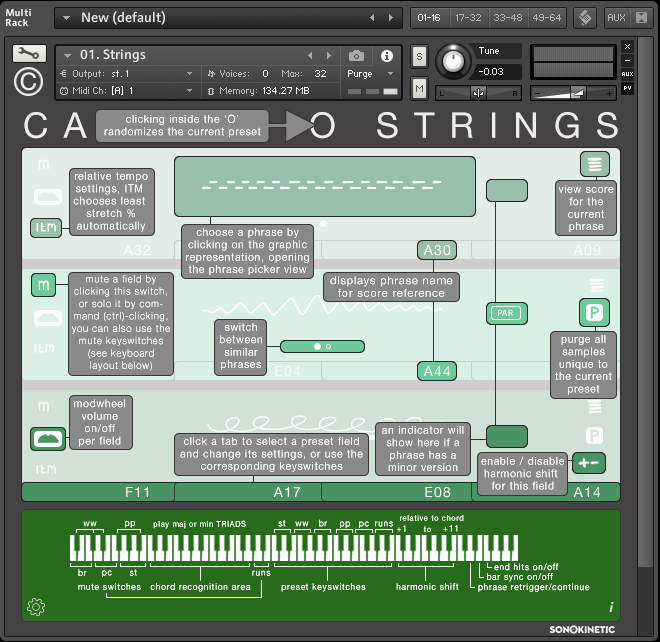Screen dimensions: 660x642
Task: Toggle AUX button in instrument side strip
Action: [627, 74]
